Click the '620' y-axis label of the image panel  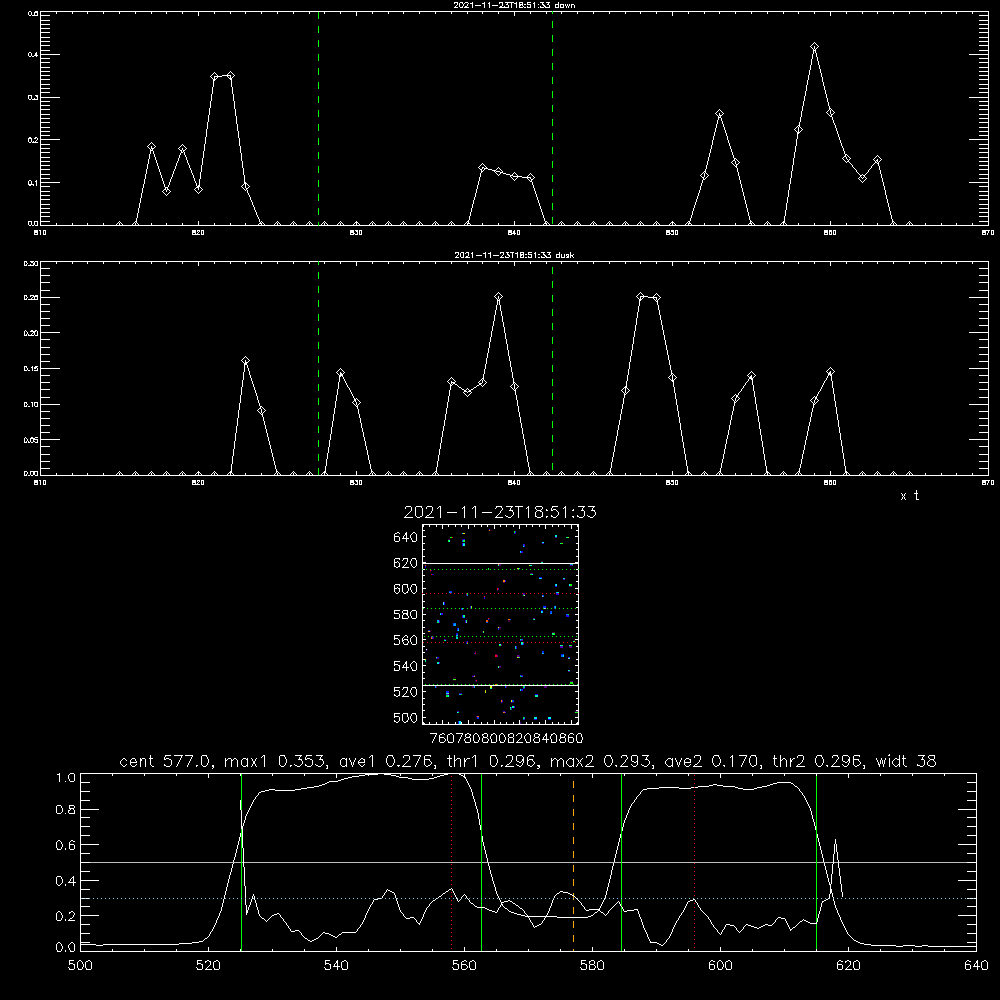point(406,563)
